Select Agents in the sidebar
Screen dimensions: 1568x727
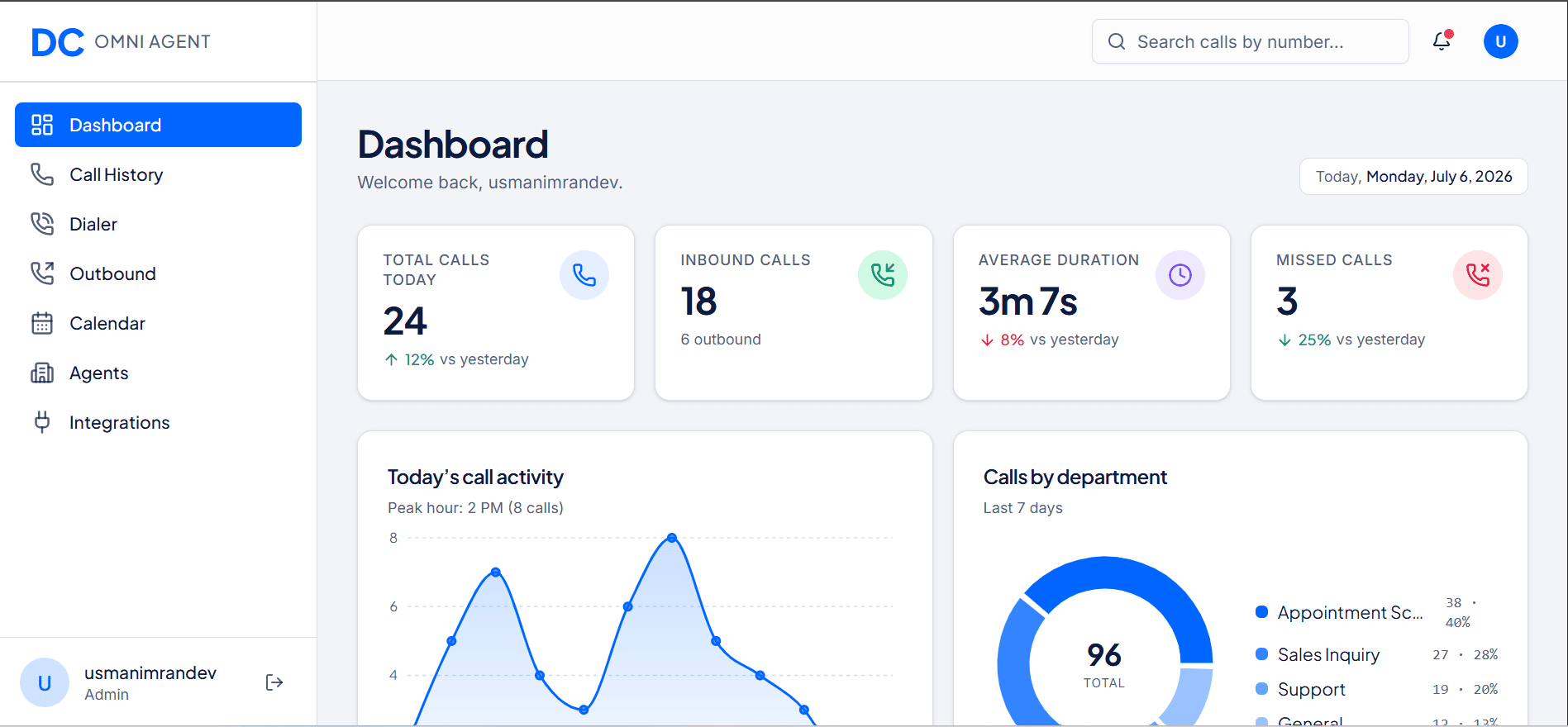158,373
